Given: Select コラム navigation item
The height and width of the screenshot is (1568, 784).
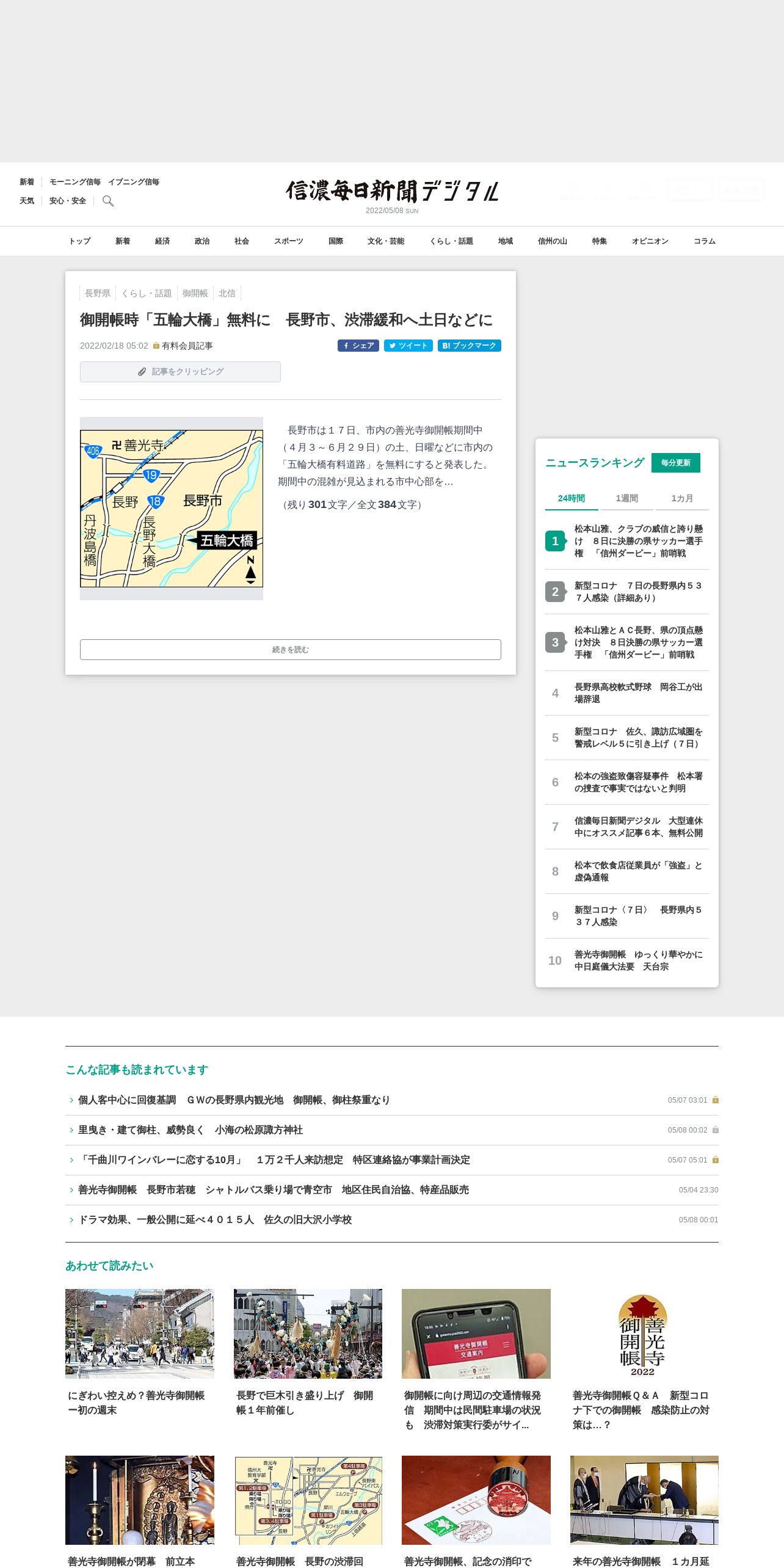Looking at the screenshot, I should pyautogui.click(x=705, y=241).
